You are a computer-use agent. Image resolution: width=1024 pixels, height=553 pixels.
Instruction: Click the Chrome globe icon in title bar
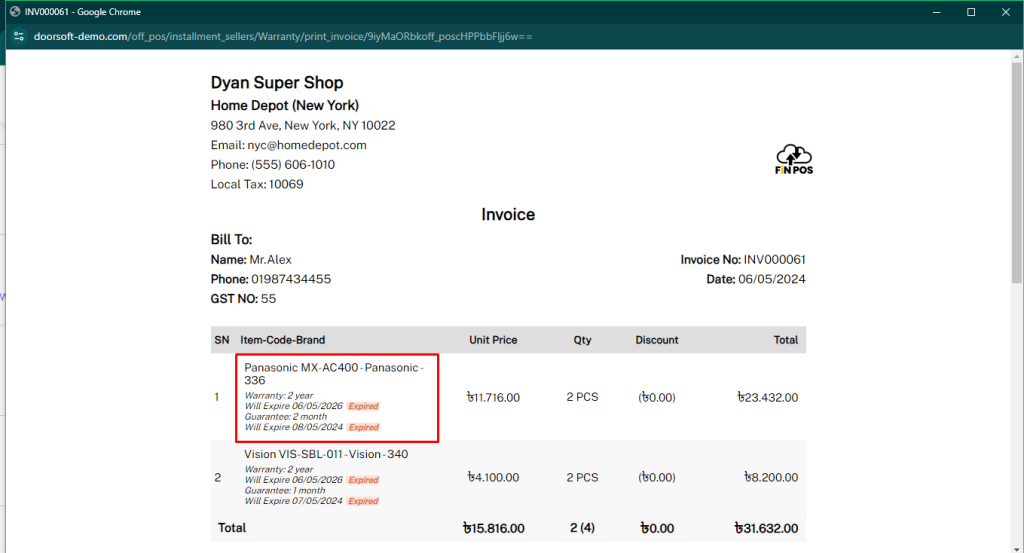click(14, 12)
